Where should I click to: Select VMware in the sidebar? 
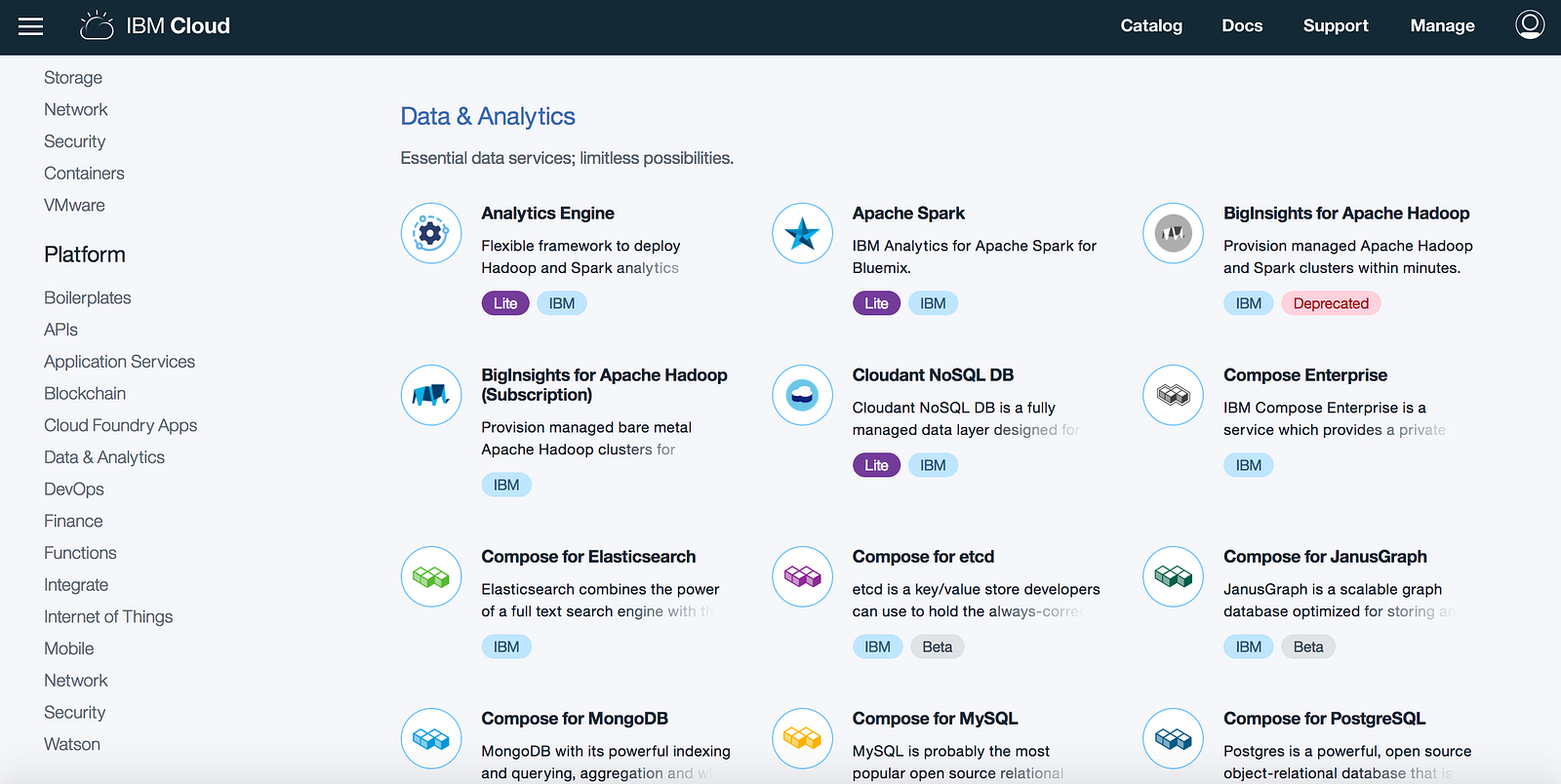(x=74, y=206)
